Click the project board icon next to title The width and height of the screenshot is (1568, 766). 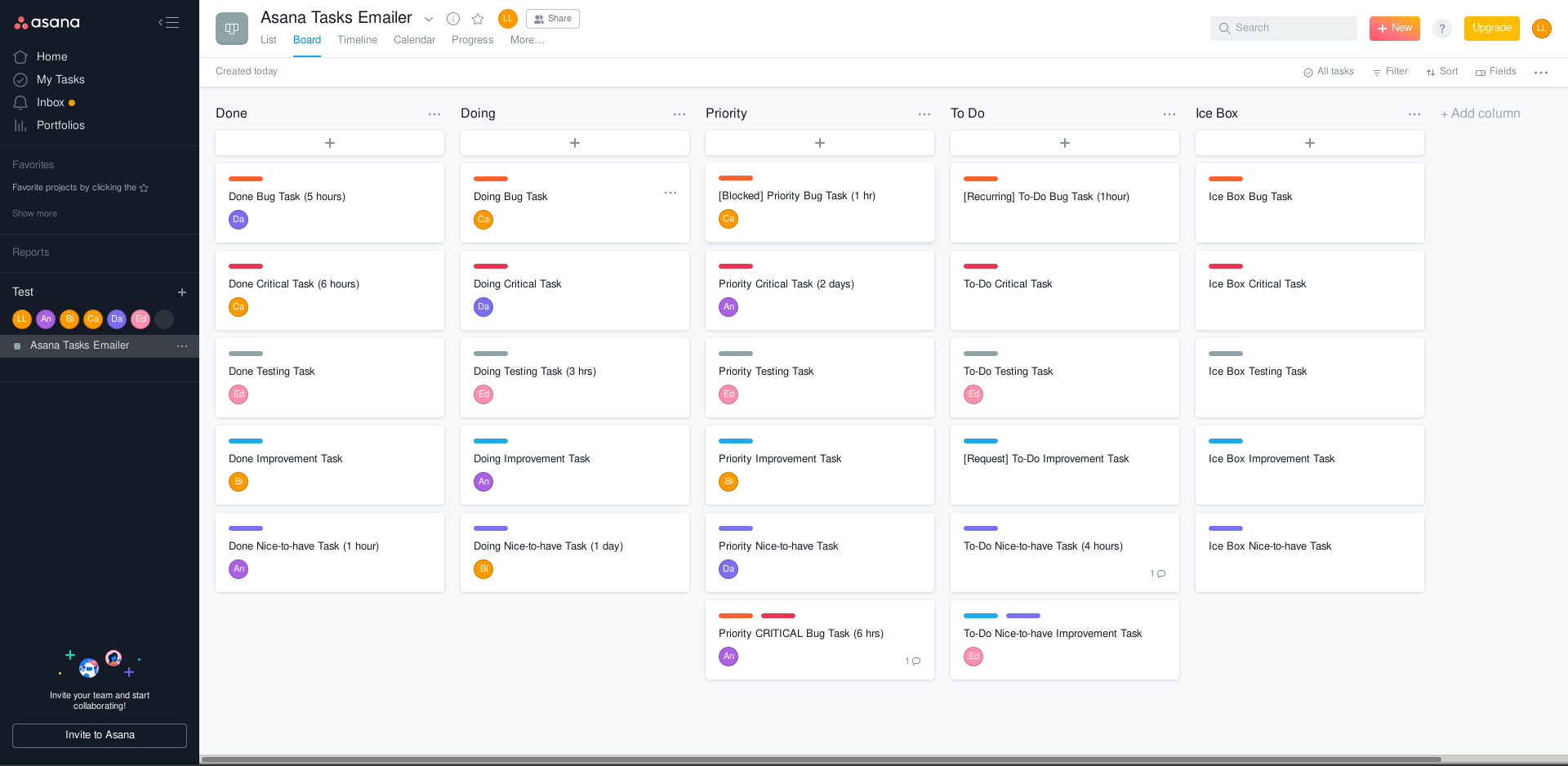click(232, 29)
